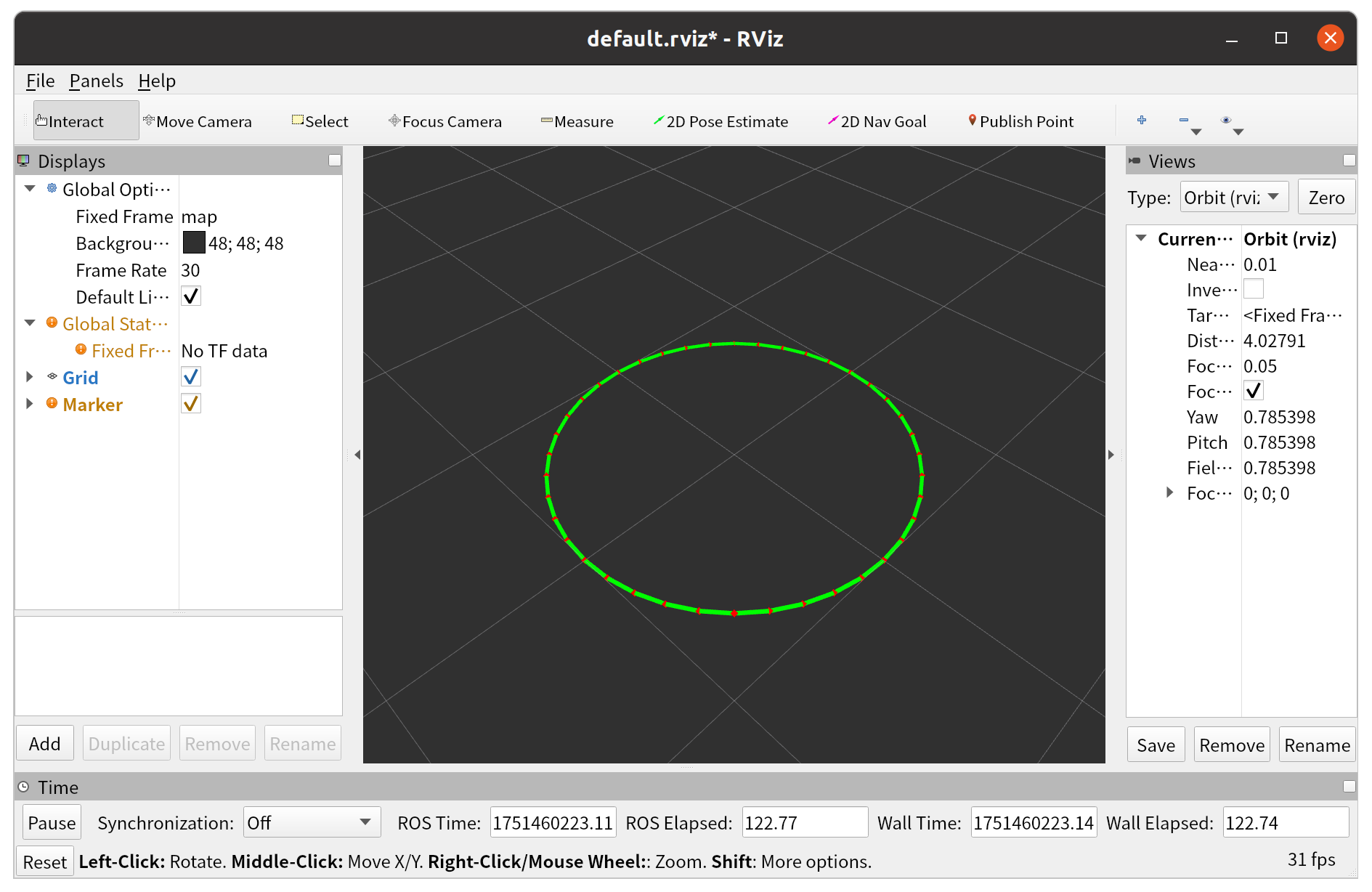Viewport: 1372px width, 892px height.
Task: Open the File menu
Action: [40, 81]
